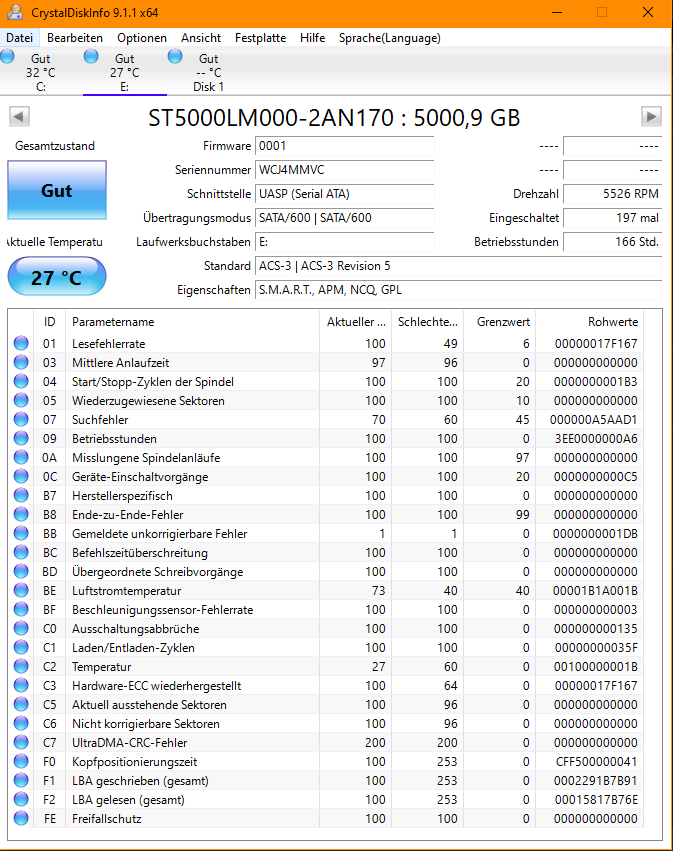Click the Schnittstelle field UASP (Serial ATA)

pyautogui.click(x=345, y=194)
